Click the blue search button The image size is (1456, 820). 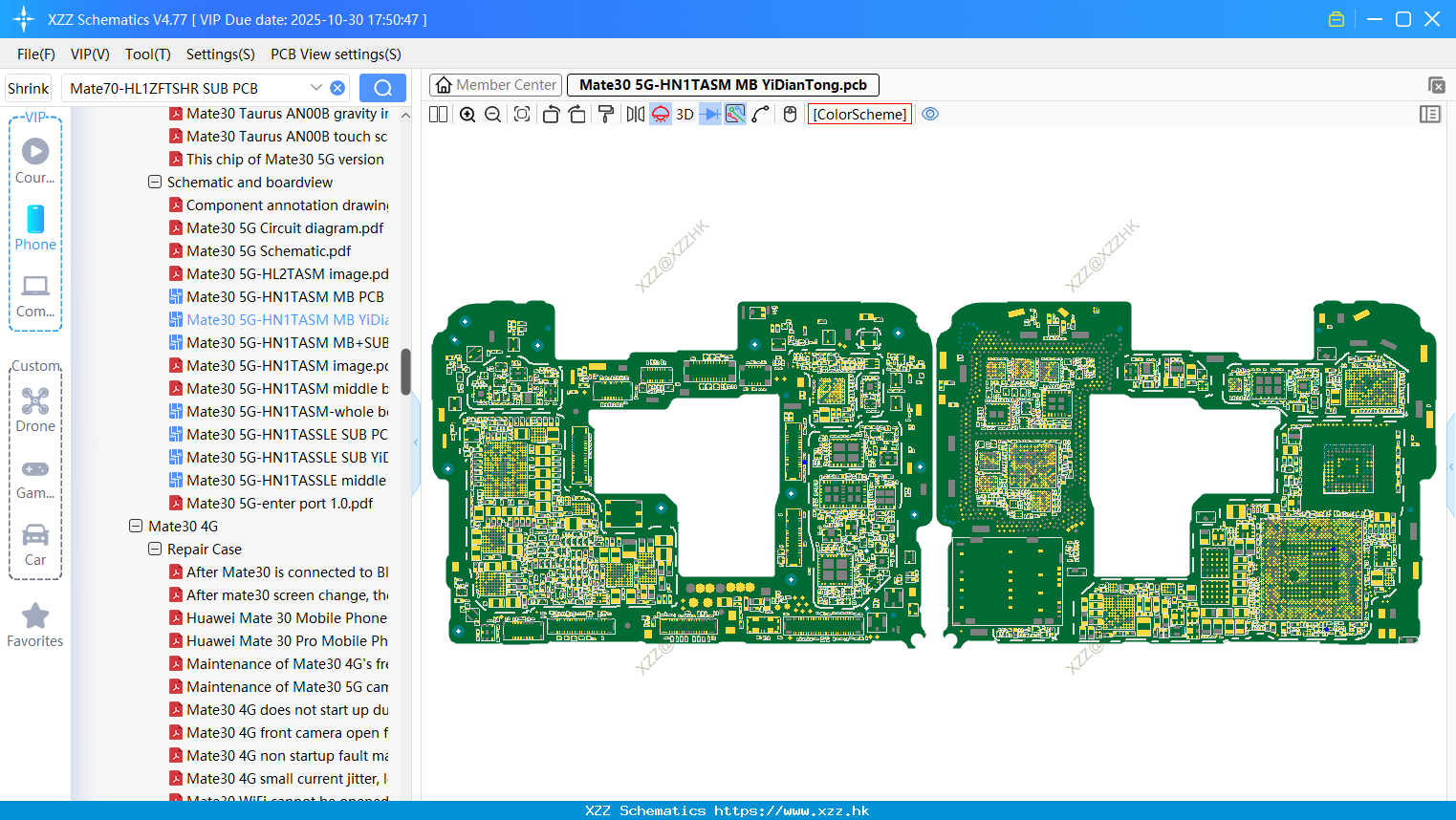(382, 88)
